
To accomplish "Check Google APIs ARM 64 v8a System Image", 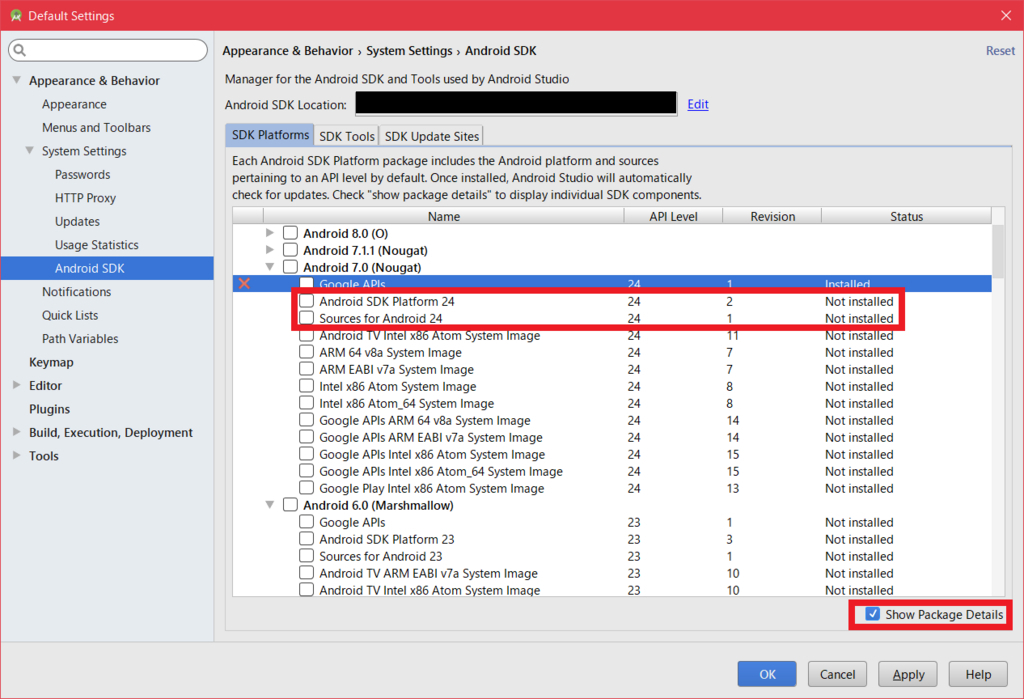I will (306, 420).
